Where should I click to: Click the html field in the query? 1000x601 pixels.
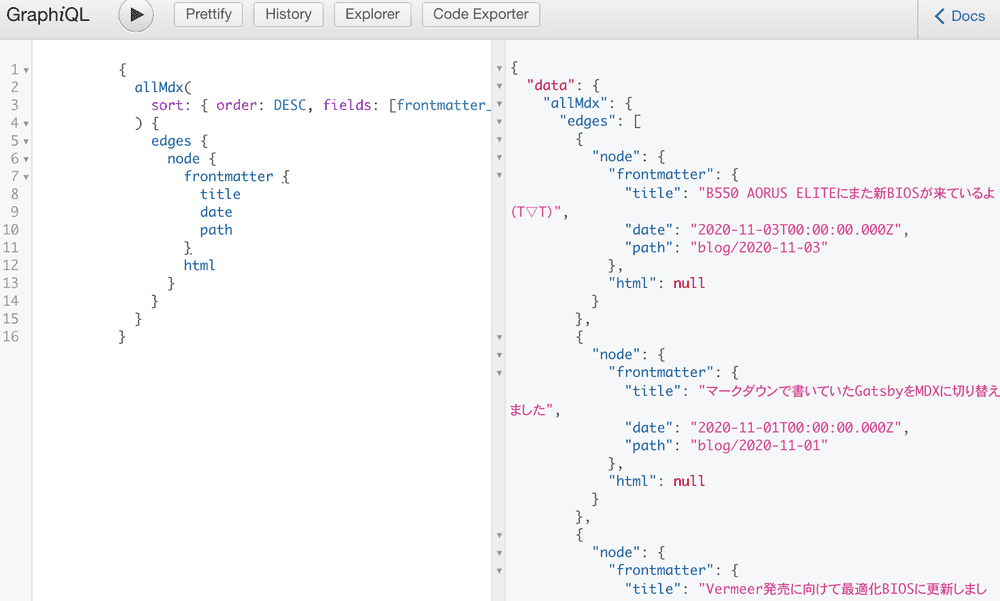coord(200,265)
